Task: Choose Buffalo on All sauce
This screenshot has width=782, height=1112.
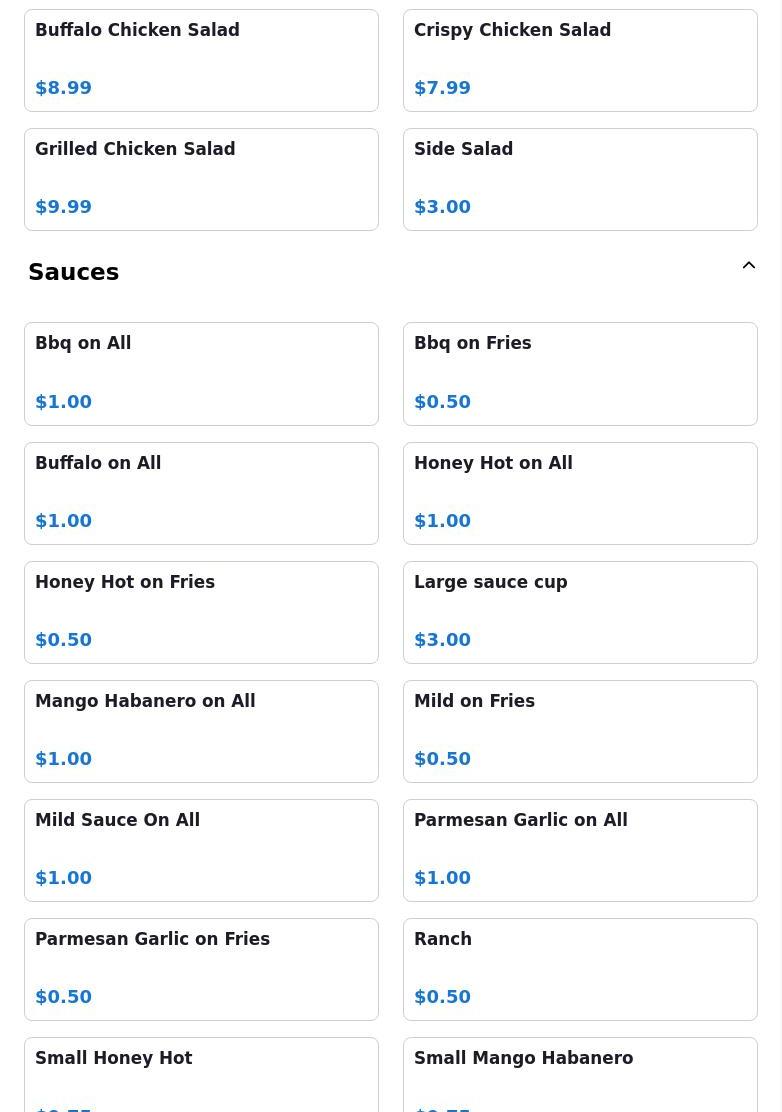Action: coord(201,494)
